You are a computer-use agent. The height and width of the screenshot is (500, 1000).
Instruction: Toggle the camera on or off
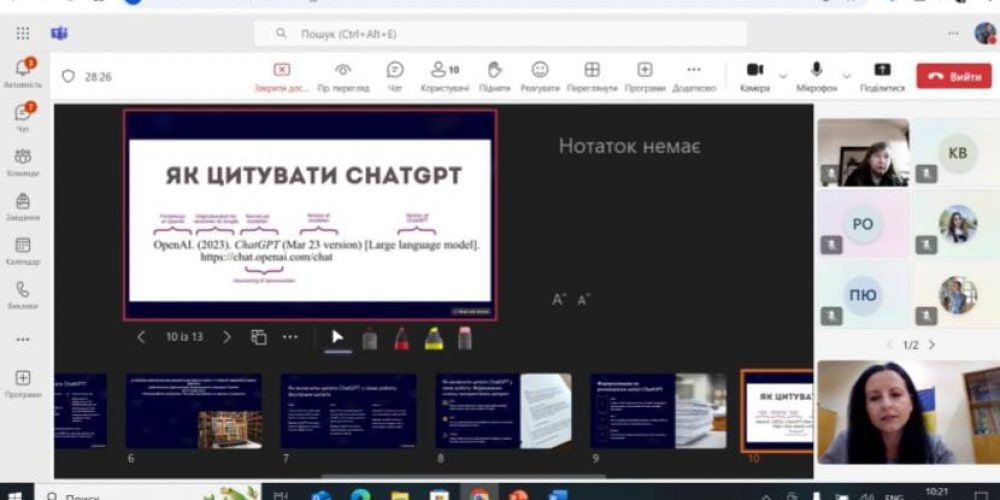pyautogui.click(x=755, y=75)
